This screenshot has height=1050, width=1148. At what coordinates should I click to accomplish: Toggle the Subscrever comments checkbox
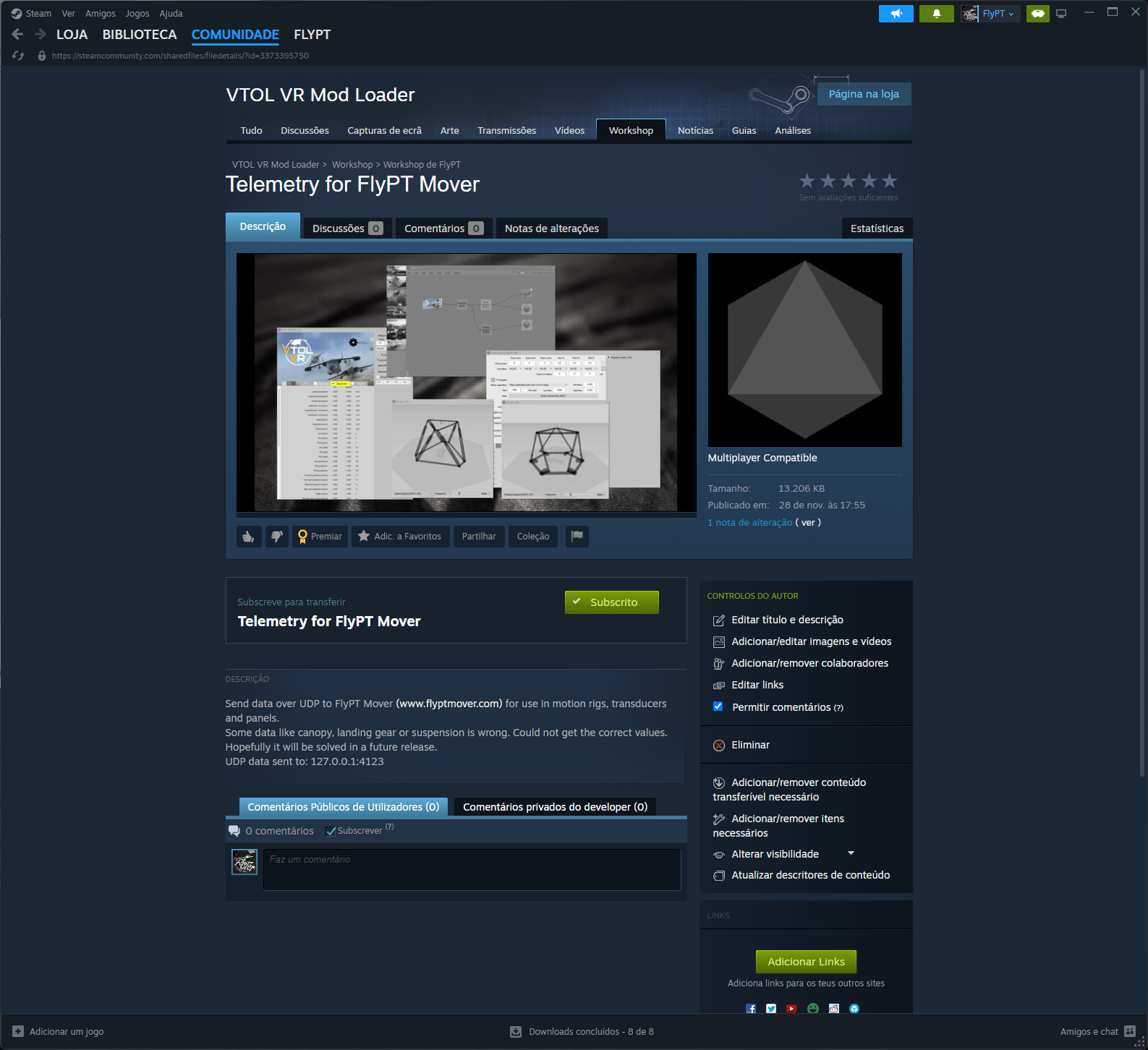click(331, 831)
